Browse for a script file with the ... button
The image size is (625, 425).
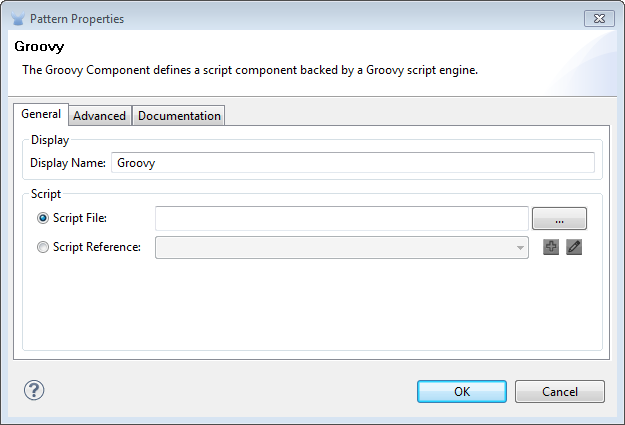coord(559,218)
